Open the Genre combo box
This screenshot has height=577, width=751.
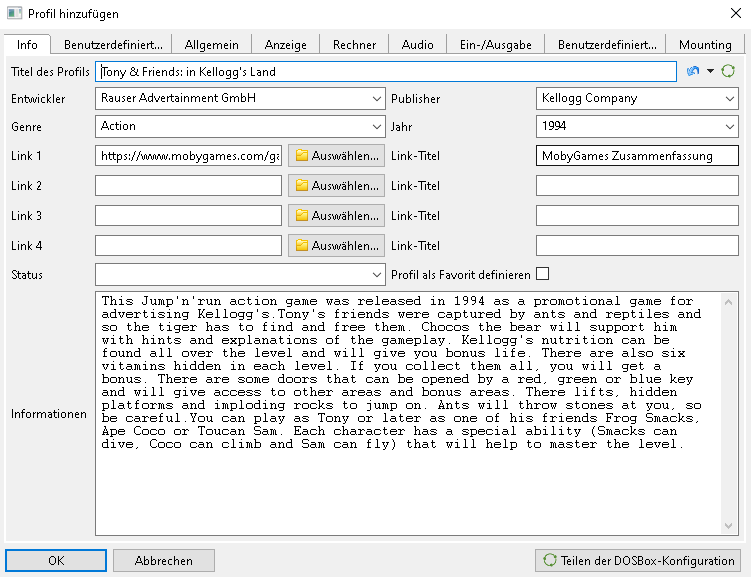click(x=376, y=127)
